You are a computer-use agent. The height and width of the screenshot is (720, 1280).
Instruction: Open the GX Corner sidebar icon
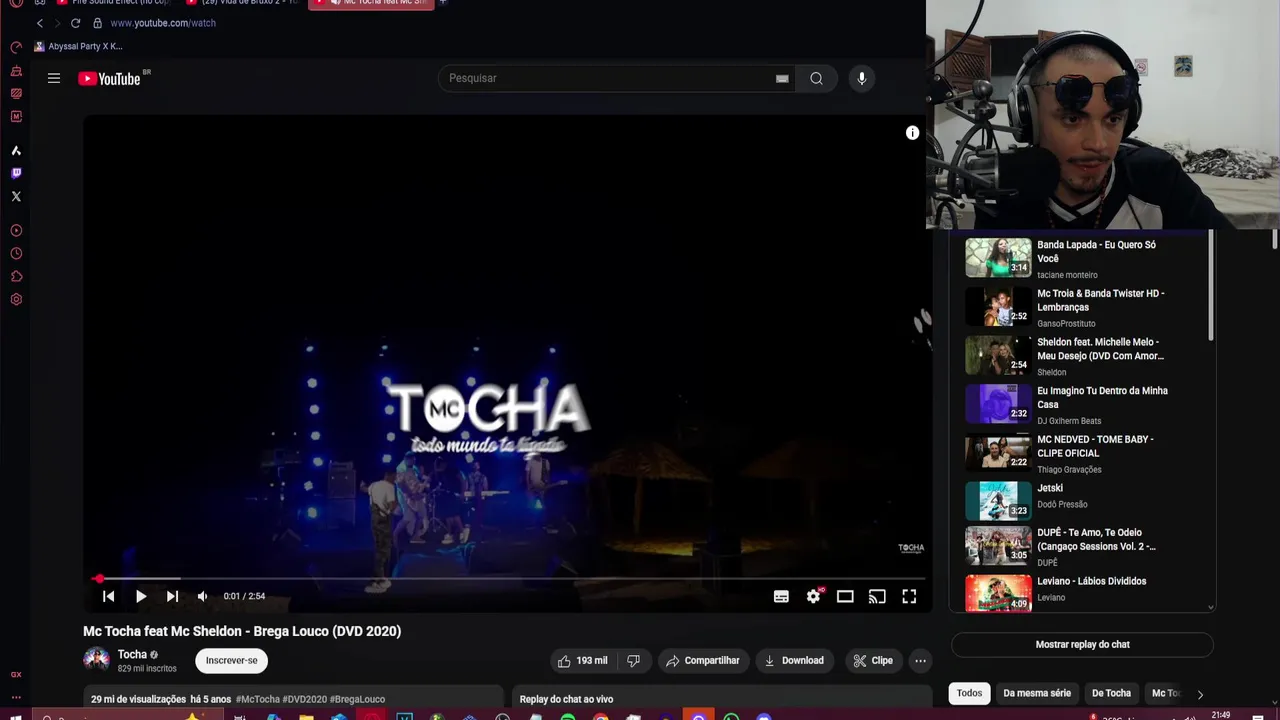(16, 675)
